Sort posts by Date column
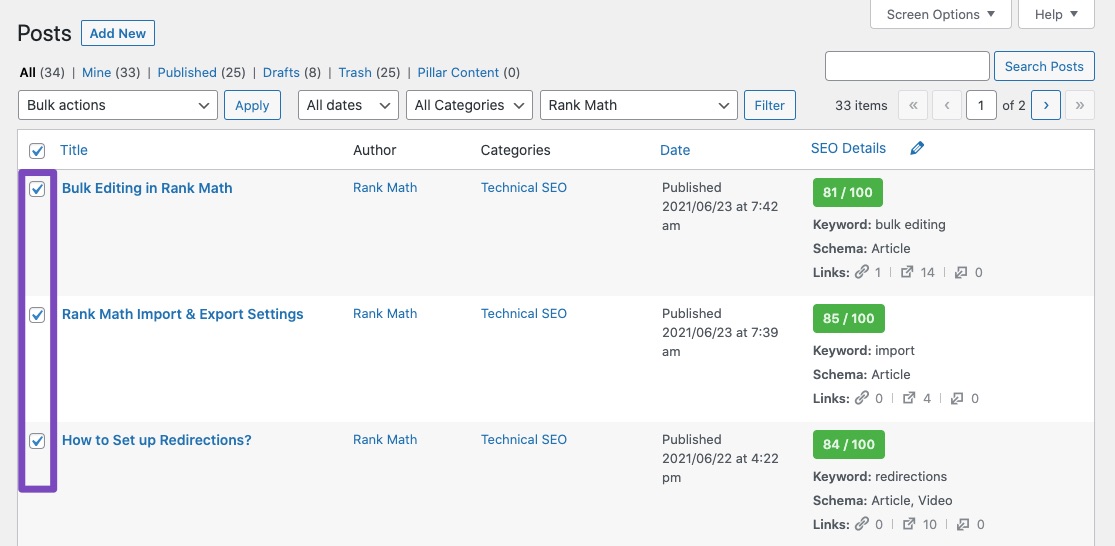Screen dimensions: 1115x546 click(x=675, y=150)
